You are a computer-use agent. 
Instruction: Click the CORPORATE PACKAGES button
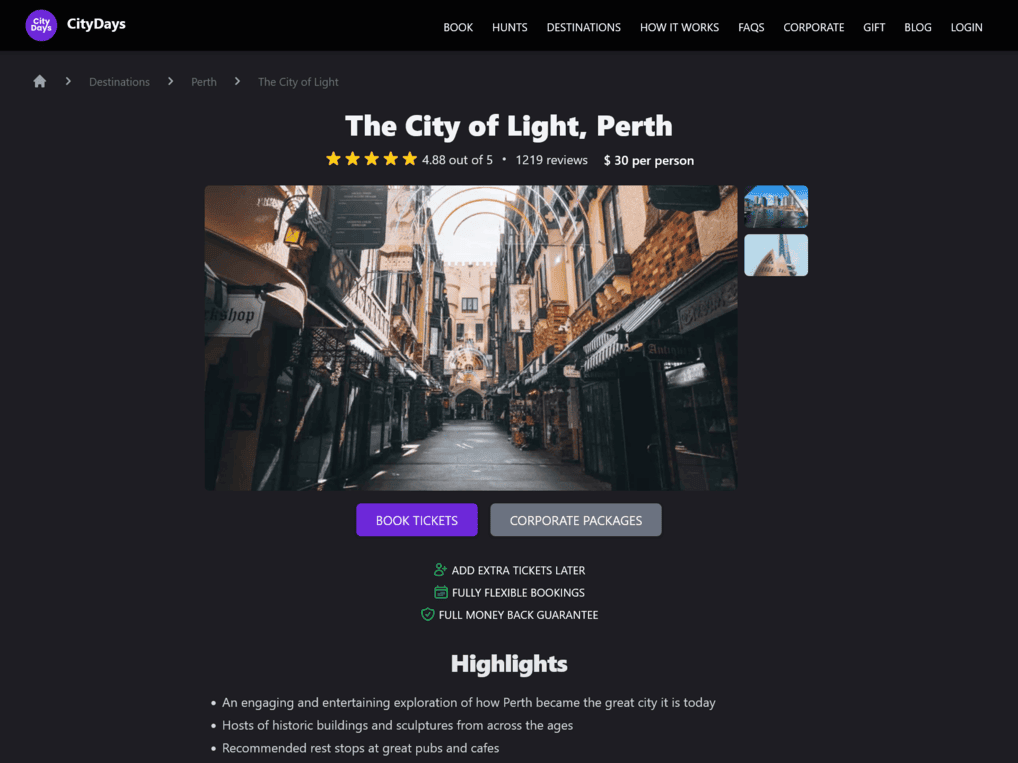pos(576,520)
